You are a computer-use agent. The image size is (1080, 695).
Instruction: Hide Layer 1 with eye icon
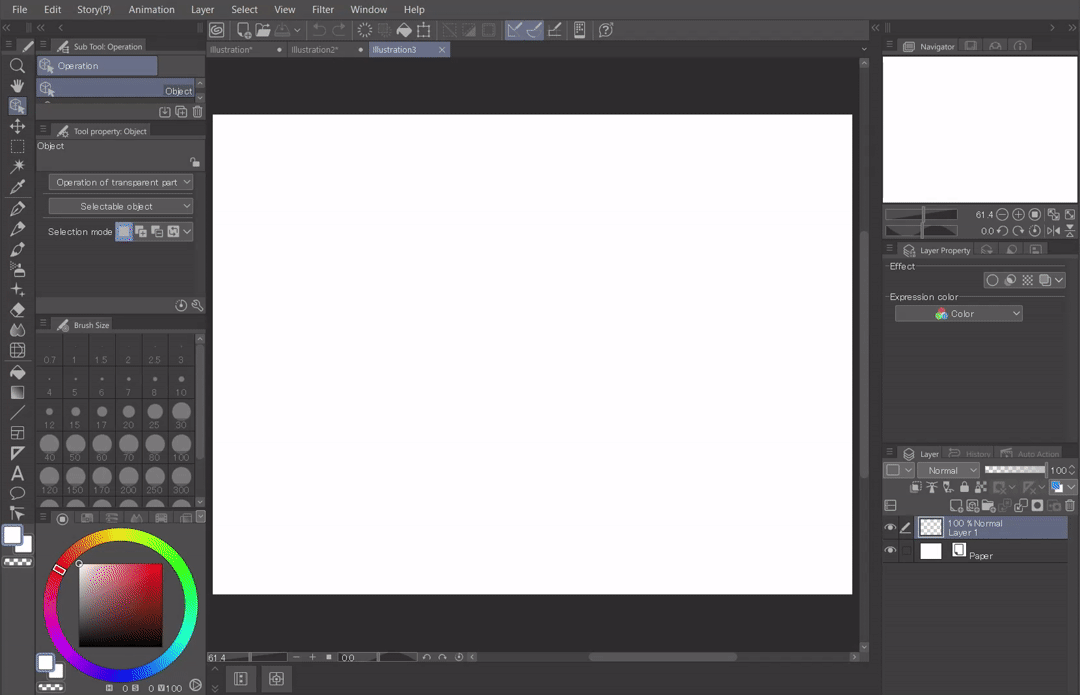tap(890, 527)
